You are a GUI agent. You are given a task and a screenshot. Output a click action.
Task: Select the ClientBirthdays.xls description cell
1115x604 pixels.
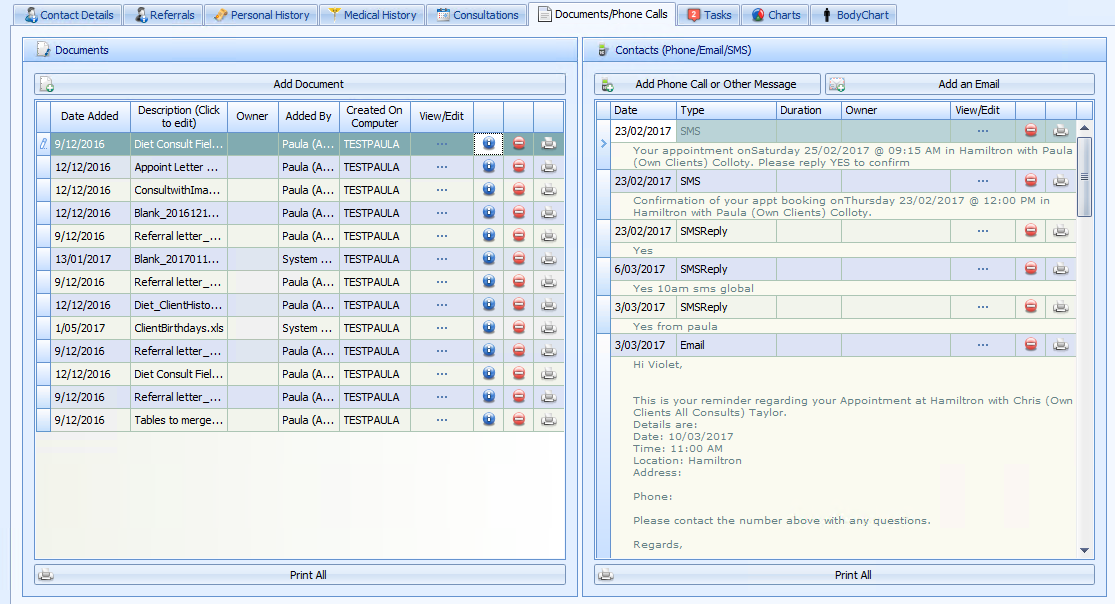[178, 328]
